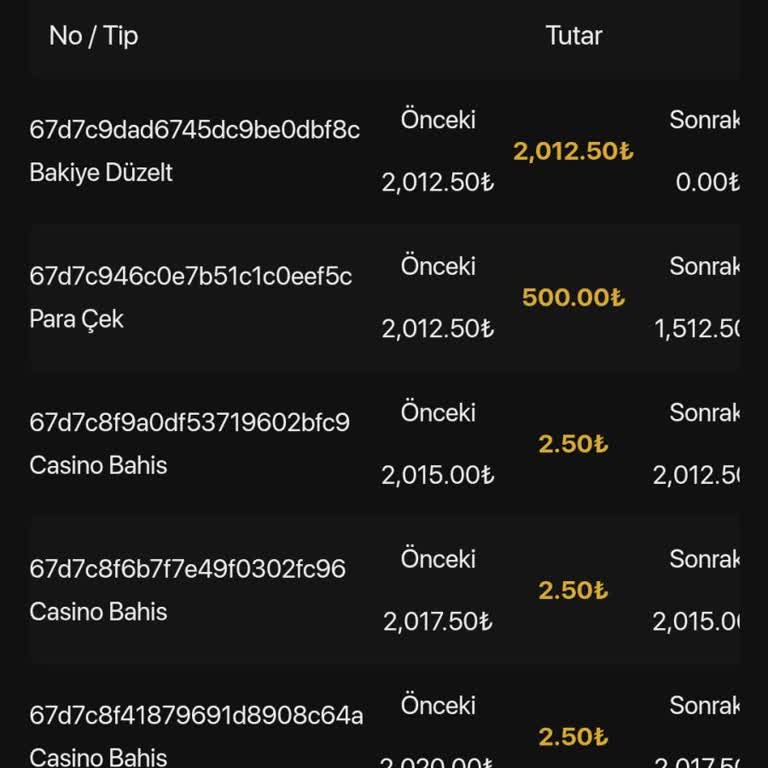The image size is (768, 768).
Task: Click the 2,015.00₺ previous balance value
Action: pos(438,475)
